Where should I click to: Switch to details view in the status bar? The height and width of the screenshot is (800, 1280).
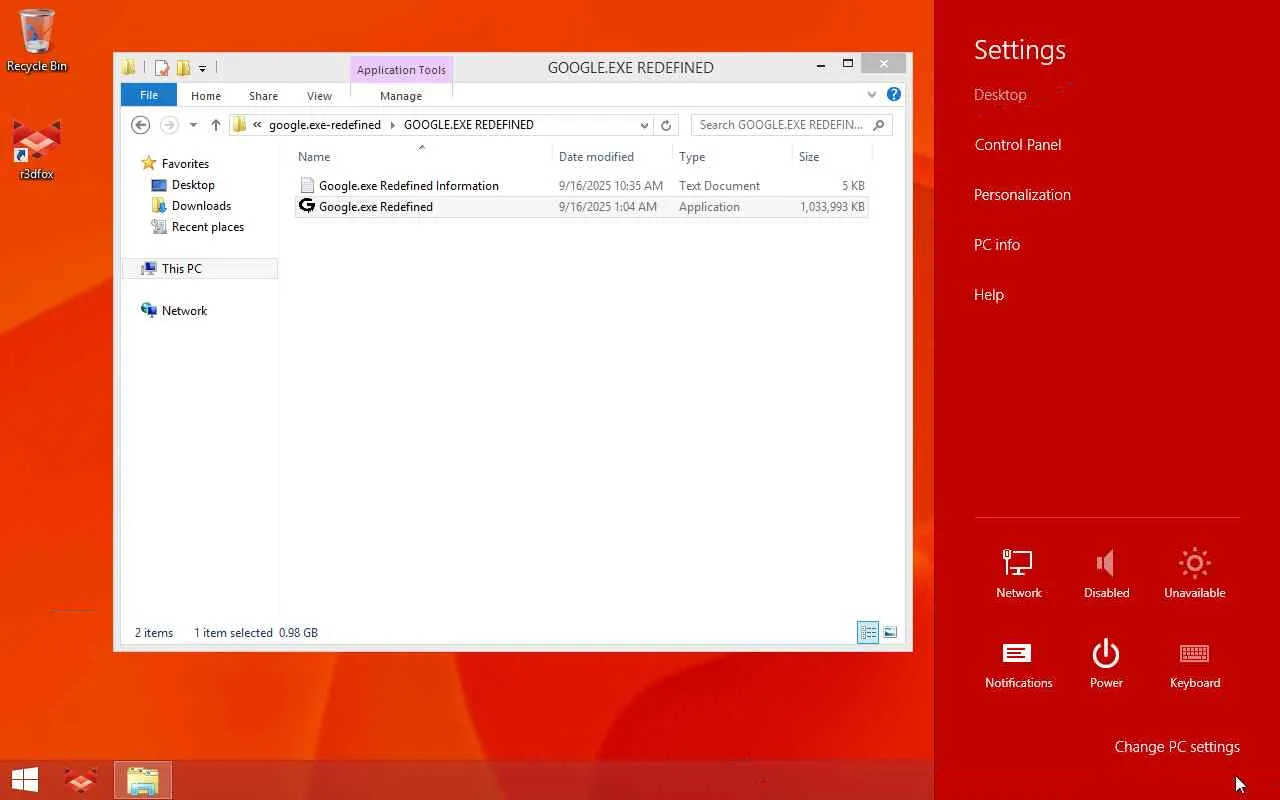[868, 632]
